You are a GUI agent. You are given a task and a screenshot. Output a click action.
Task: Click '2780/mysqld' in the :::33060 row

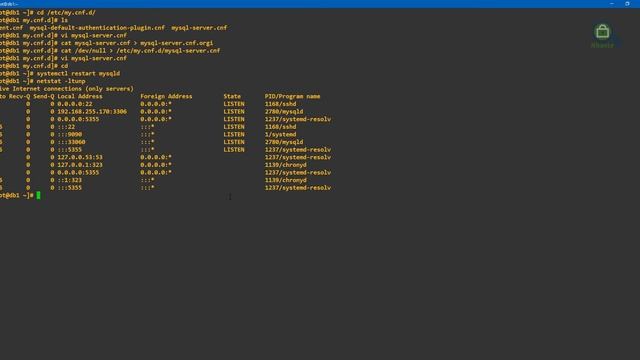click(x=284, y=142)
